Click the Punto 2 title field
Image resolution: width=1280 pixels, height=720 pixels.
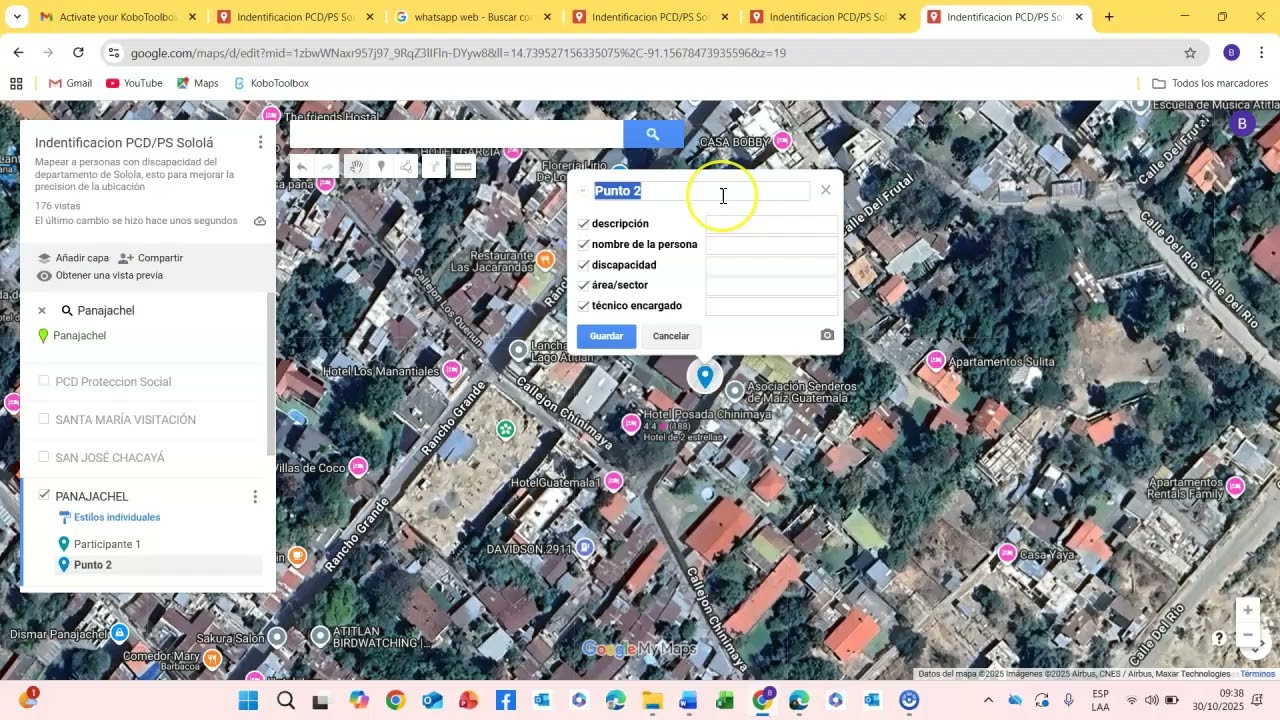[701, 191]
